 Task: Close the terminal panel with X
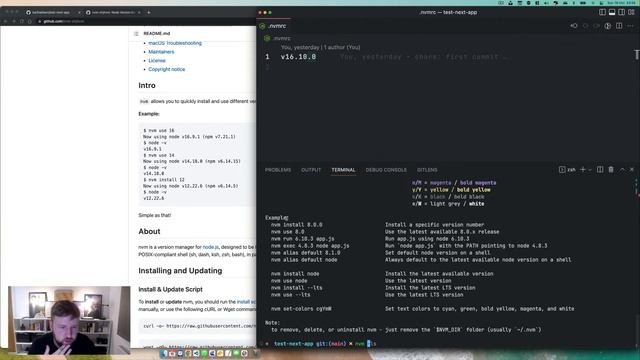632,169
